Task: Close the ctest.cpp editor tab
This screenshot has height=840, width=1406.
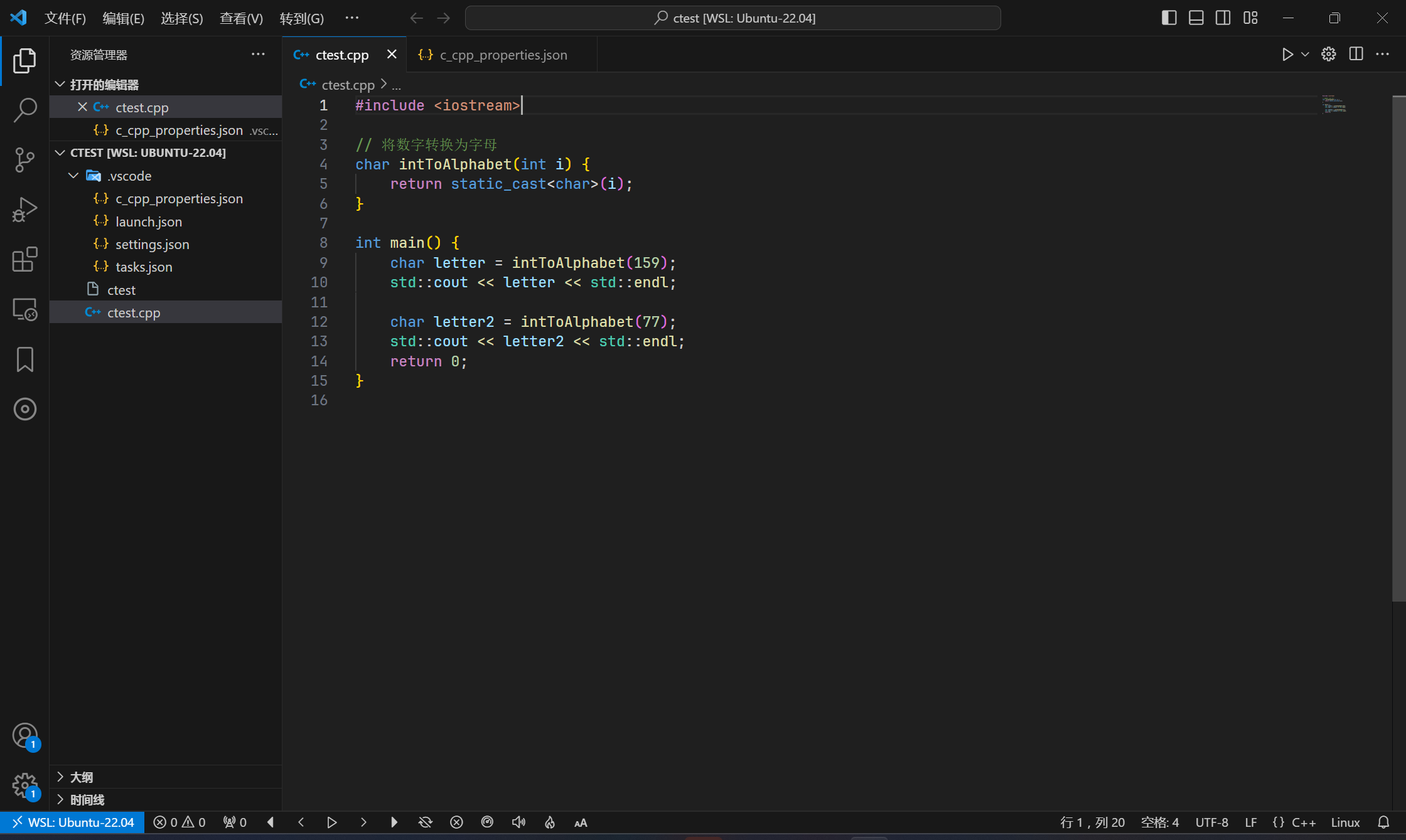Action: click(392, 55)
